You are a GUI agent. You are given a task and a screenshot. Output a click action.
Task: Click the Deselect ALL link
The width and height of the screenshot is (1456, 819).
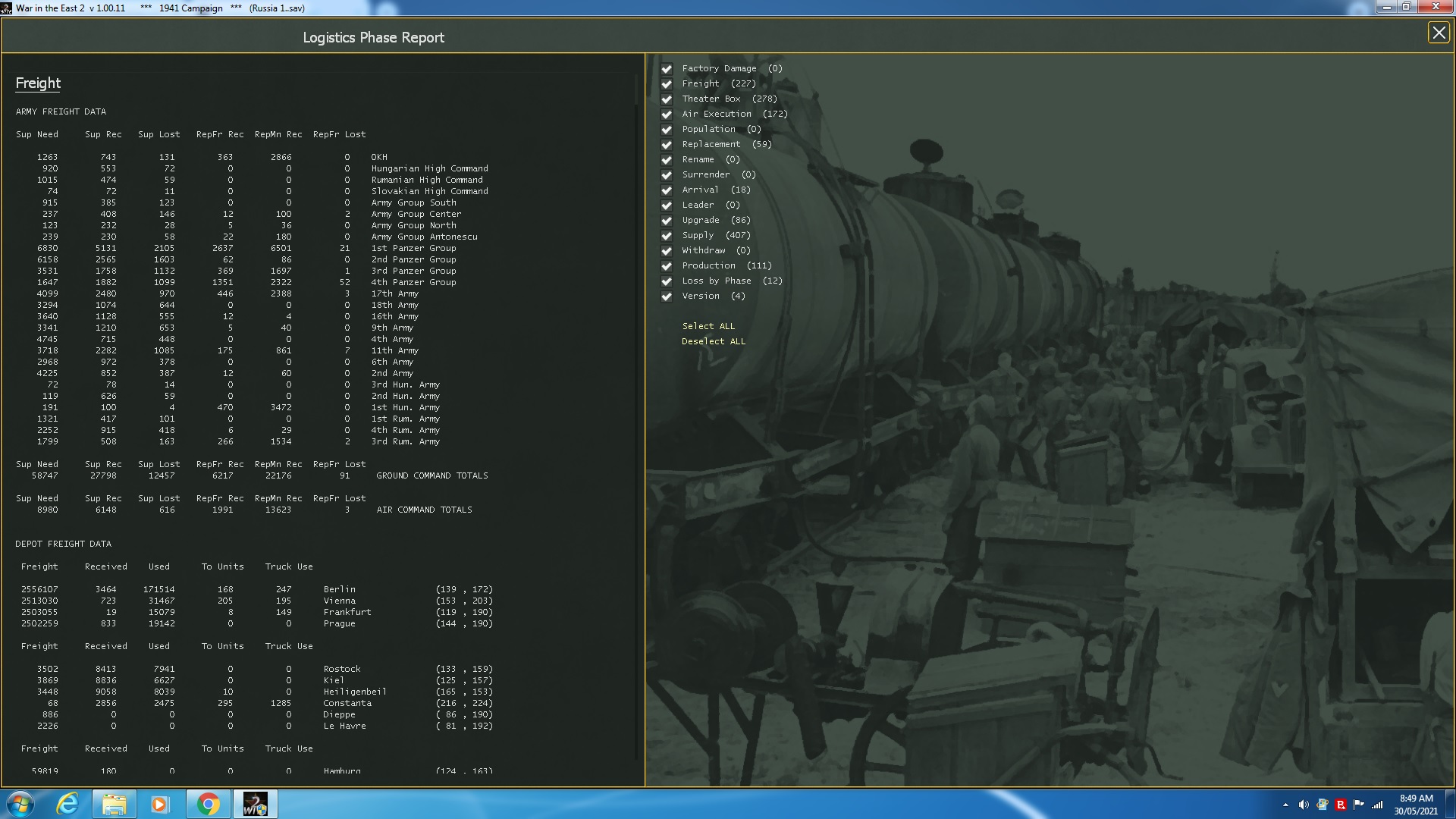click(x=713, y=341)
